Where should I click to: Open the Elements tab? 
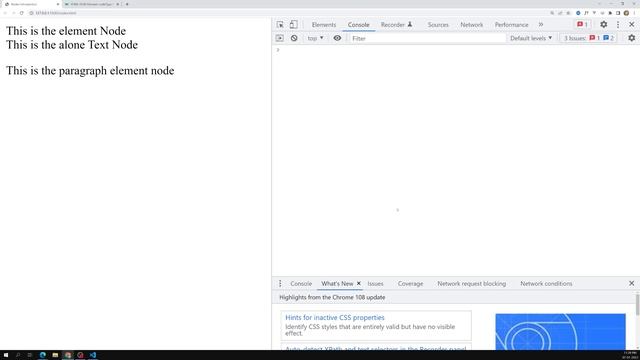(x=324, y=24)
